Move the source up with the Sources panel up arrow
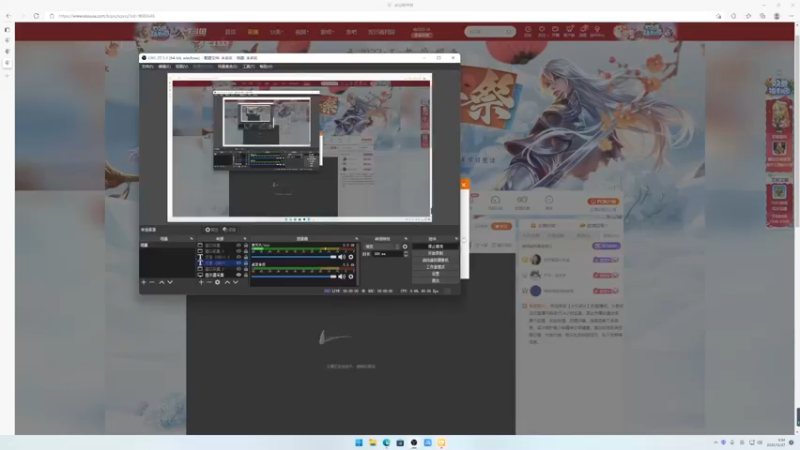800x450 pixels. 228,282
